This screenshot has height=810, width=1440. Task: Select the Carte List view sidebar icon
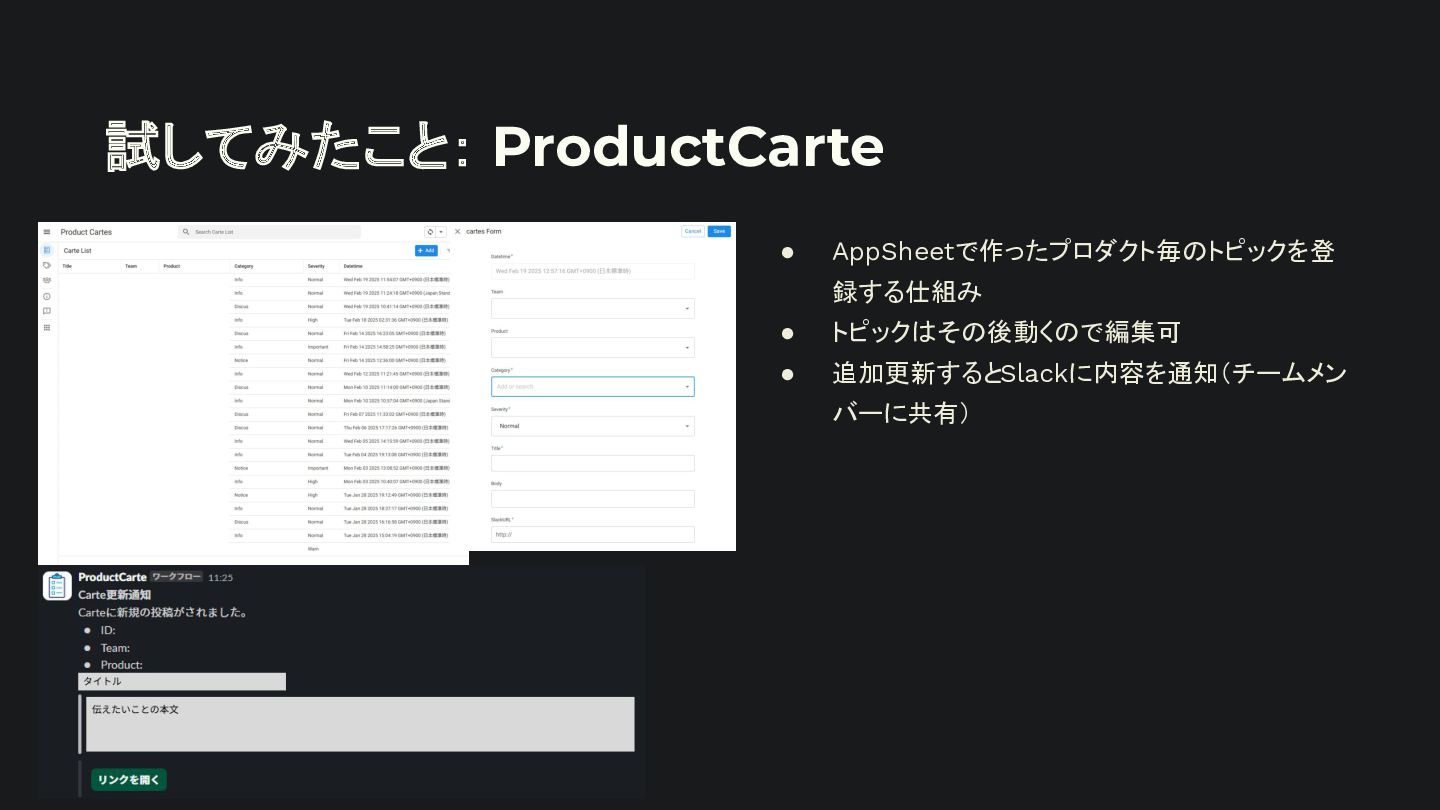(47, 250)
